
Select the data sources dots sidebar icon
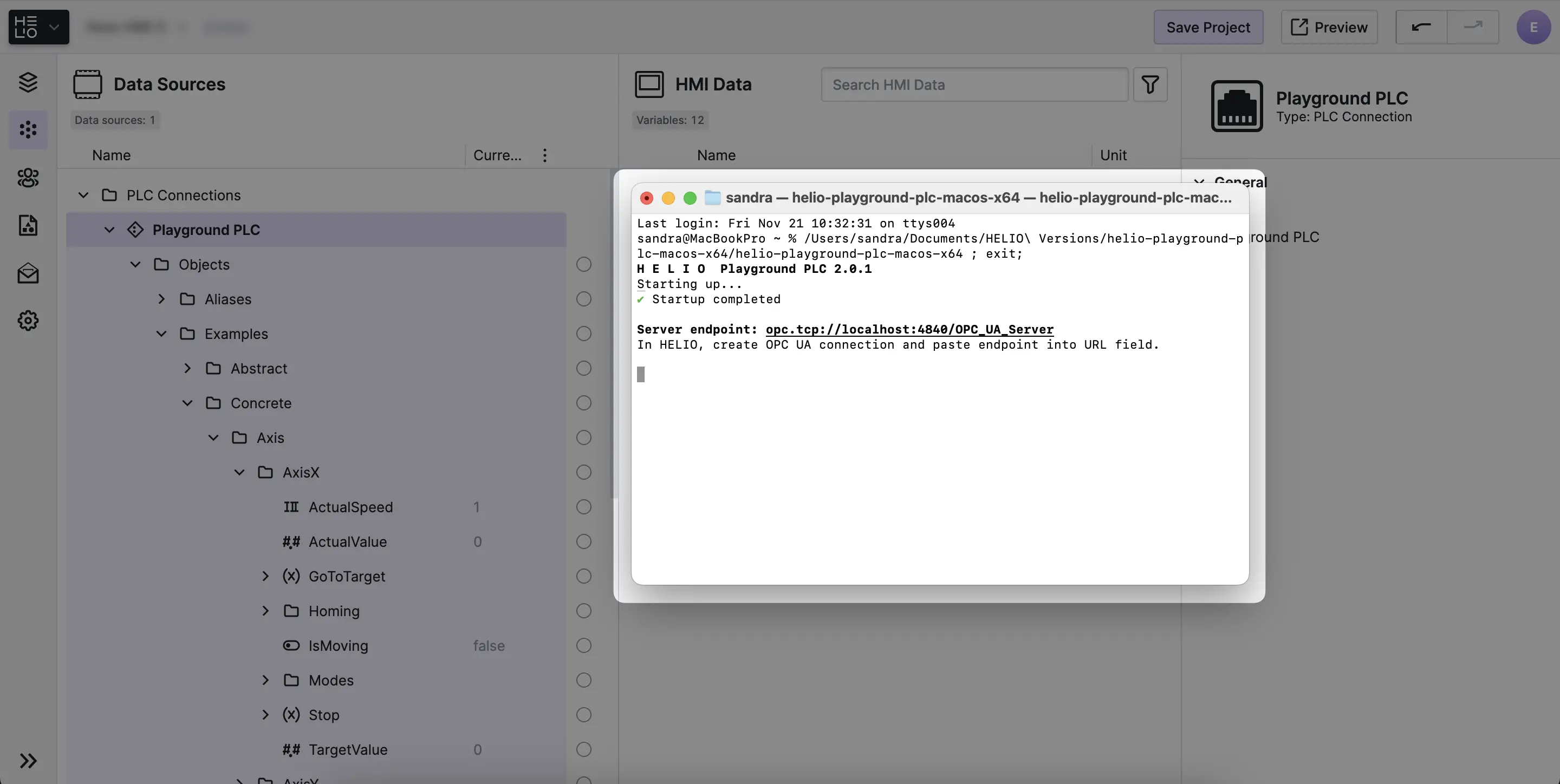click(28, 129)
